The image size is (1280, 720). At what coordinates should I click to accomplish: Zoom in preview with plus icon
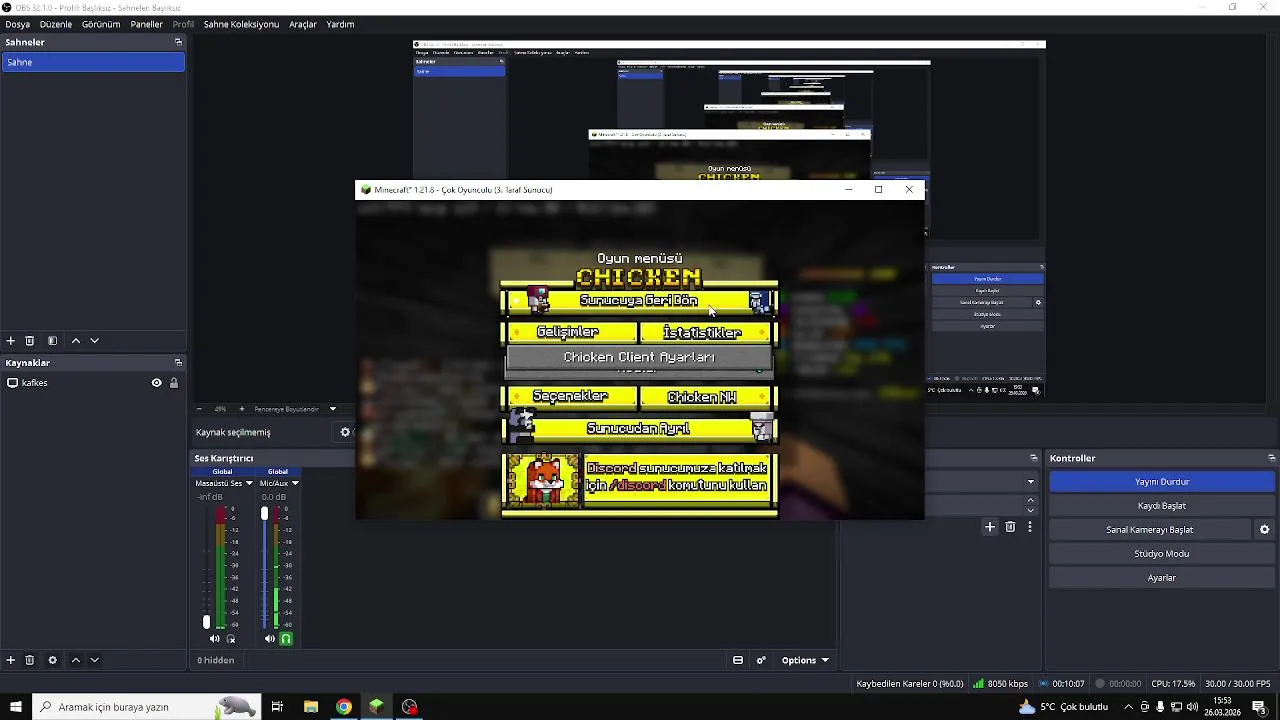(x=241, y=409)
